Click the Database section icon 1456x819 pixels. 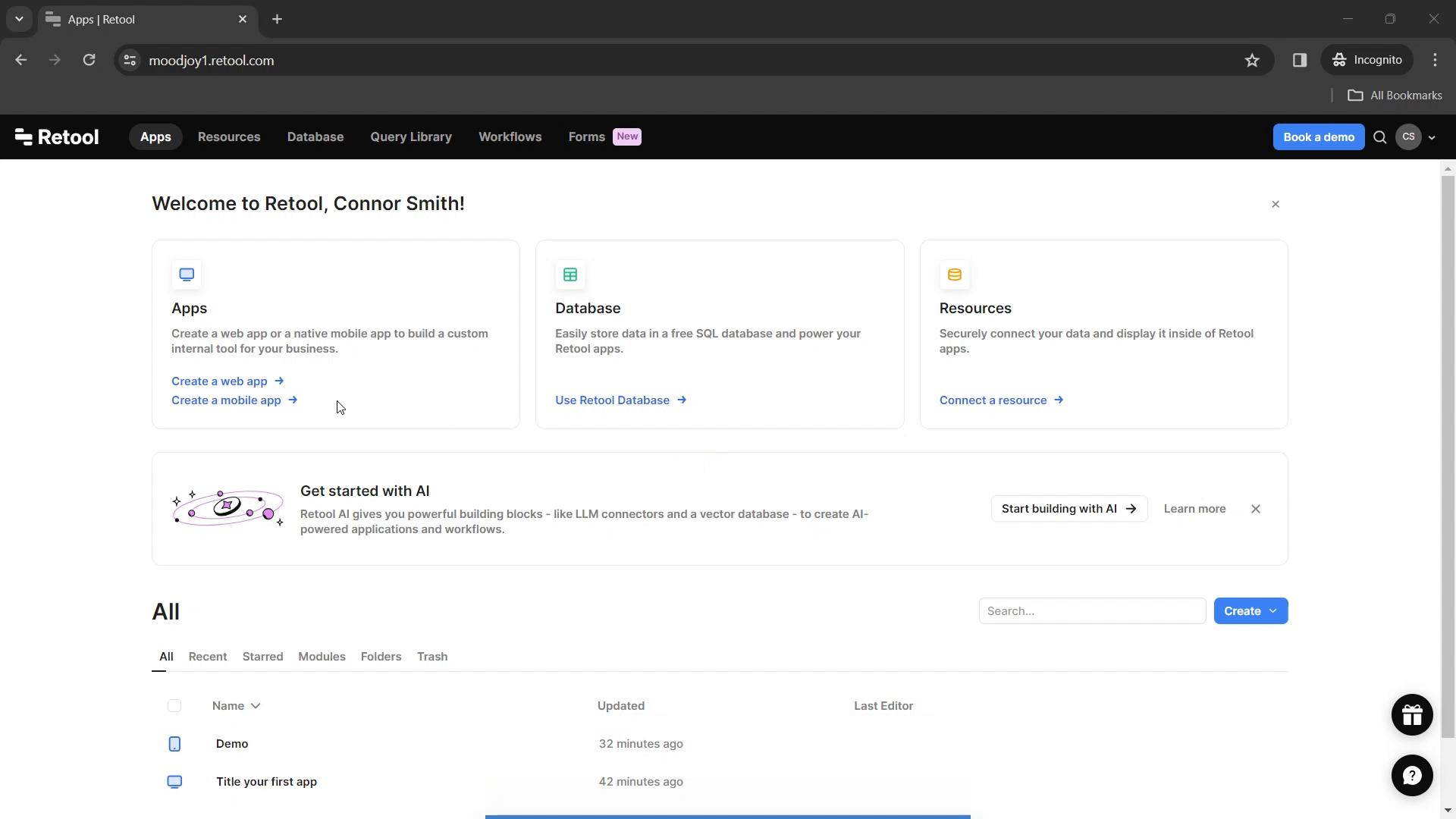(x=570, y=274)
